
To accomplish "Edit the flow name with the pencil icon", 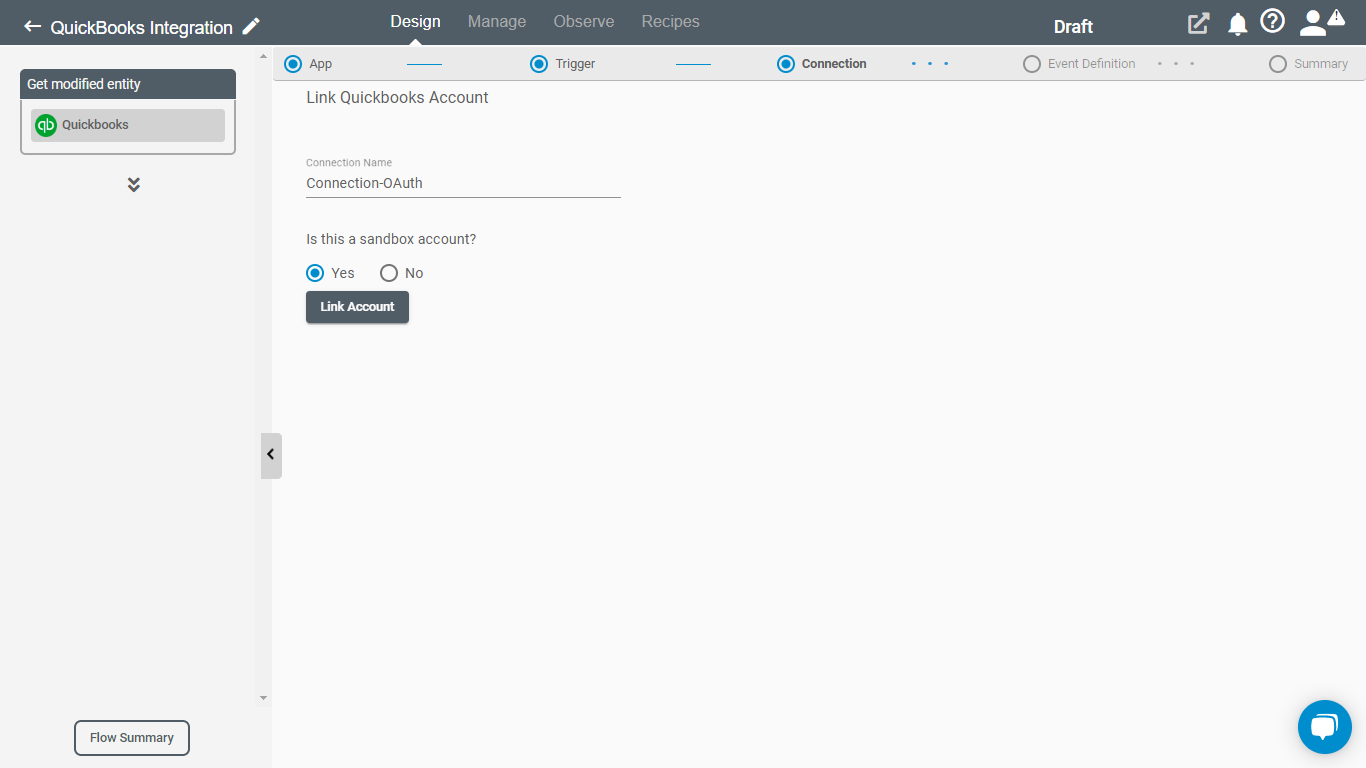I will 251,26.
